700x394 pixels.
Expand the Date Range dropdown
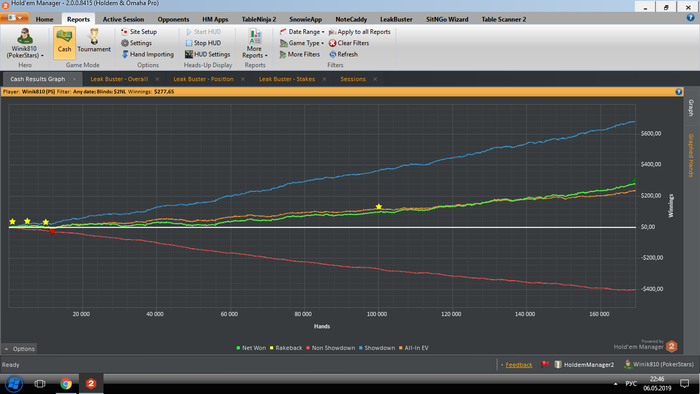[302, 32]
